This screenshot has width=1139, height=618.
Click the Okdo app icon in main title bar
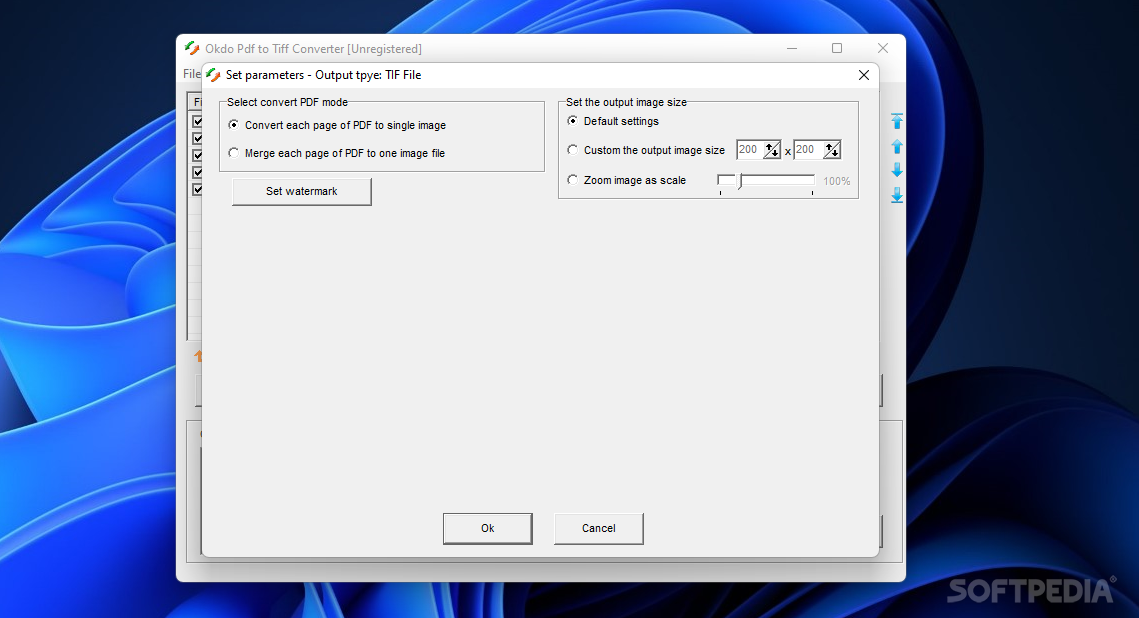coord(192,49)
